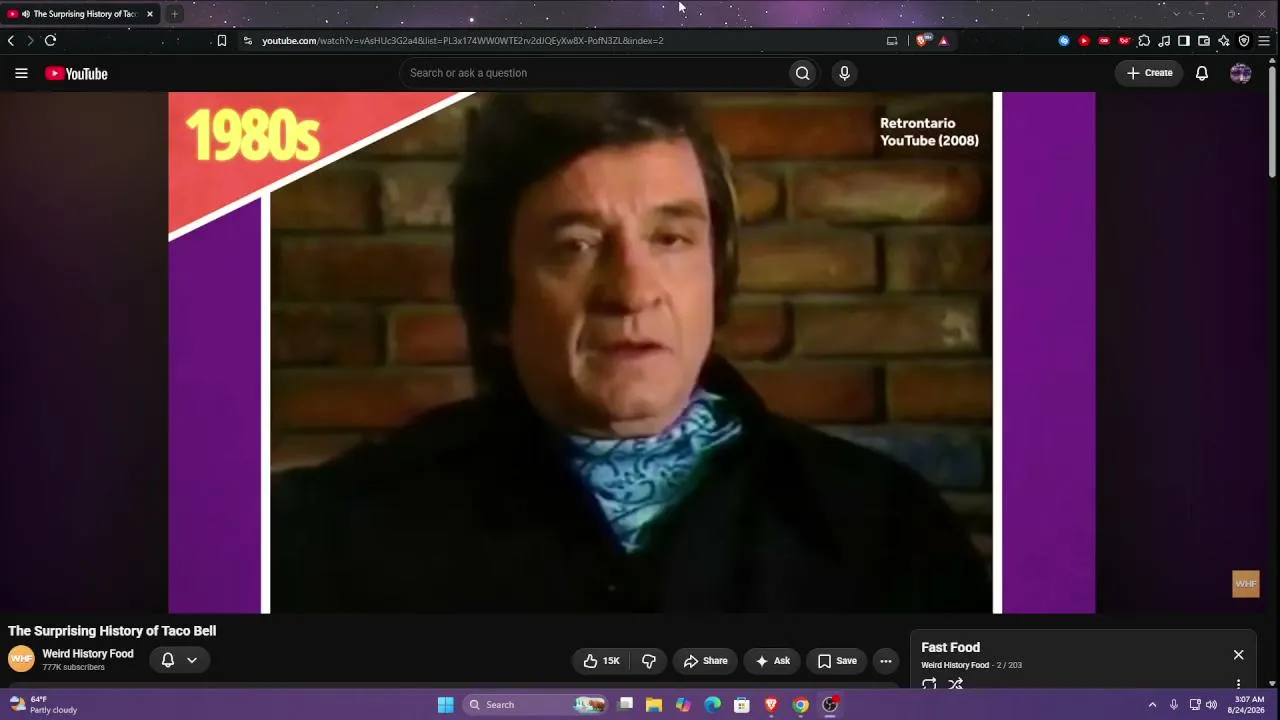Screen dimensions: 1280x720
Task: Open the browser extensions puzzle icon
Action: click(x=1144, y=41)
